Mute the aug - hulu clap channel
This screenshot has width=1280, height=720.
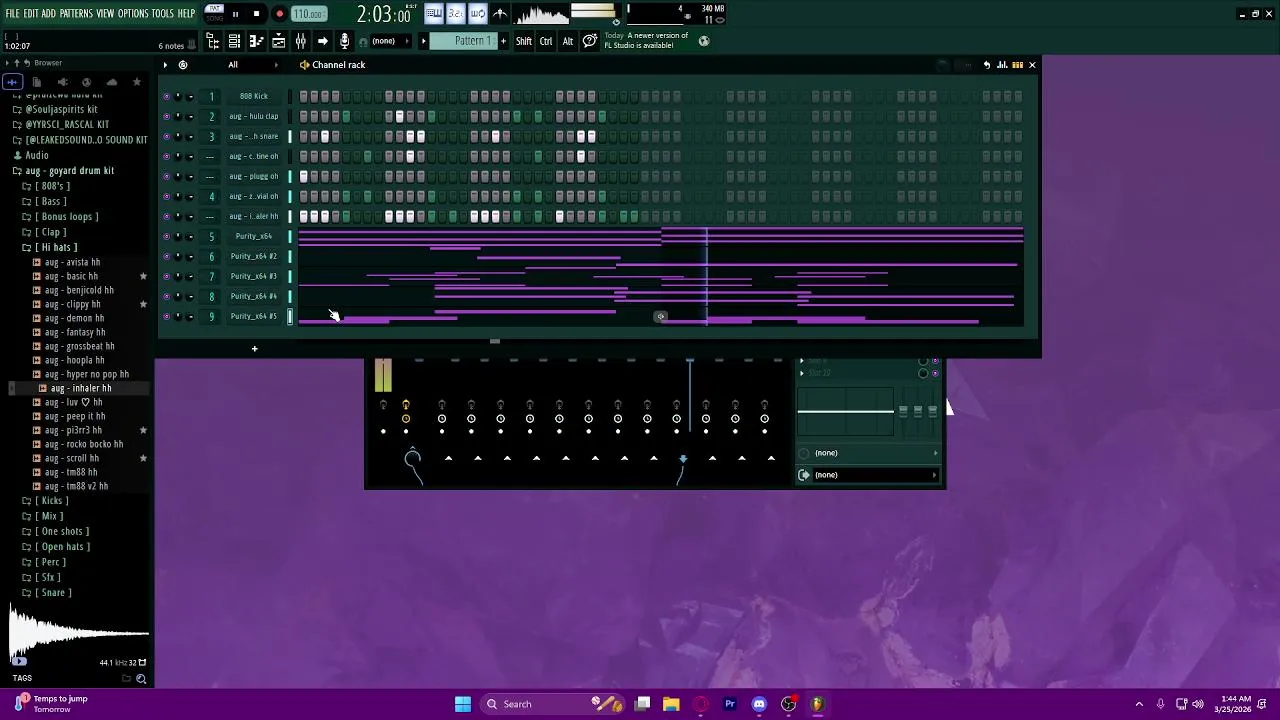click(166, 116)
